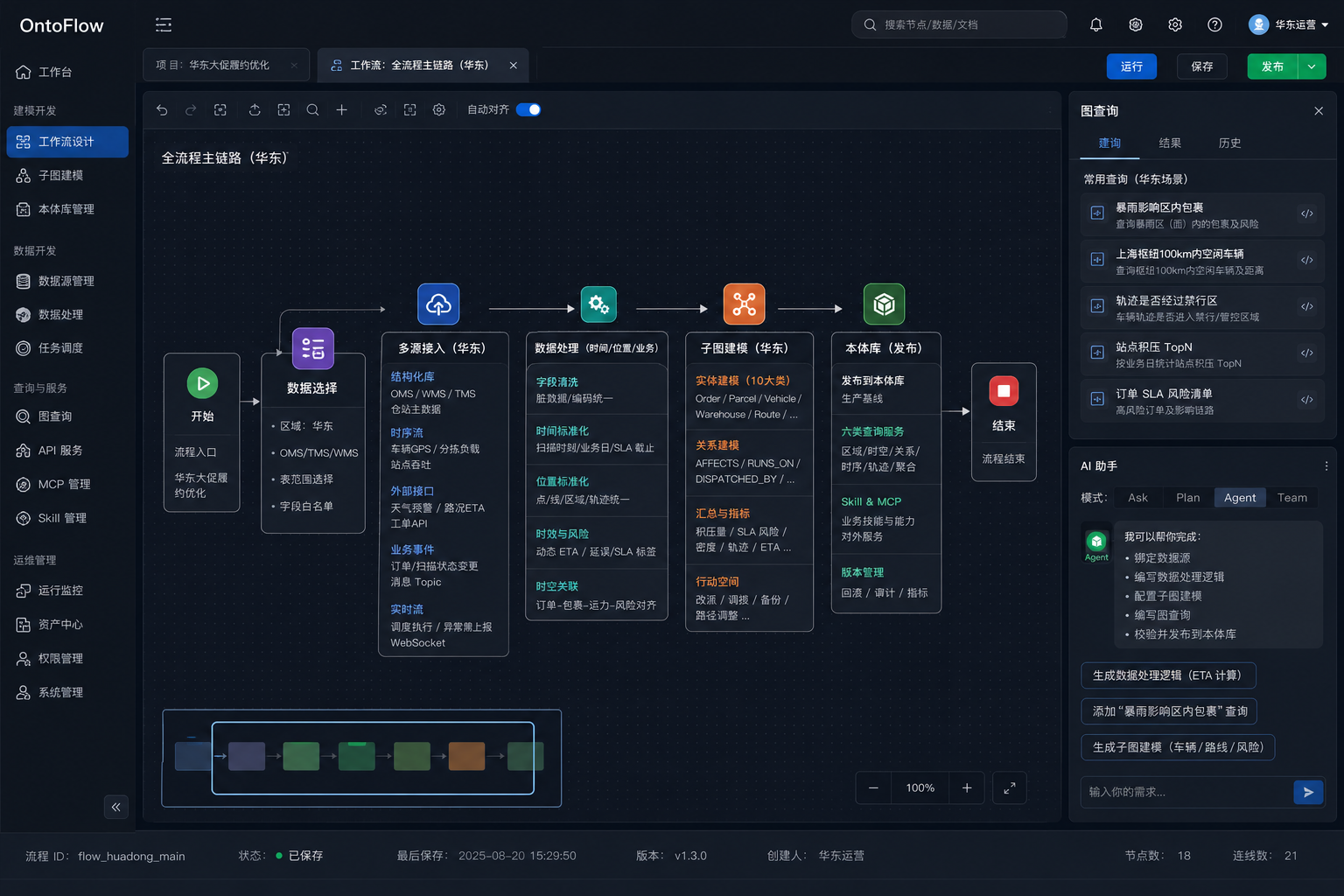Screen dimensions: 1344x896
Task: Focus the 搜索节点/数据/文档 search field
Action: coord(959,24)
